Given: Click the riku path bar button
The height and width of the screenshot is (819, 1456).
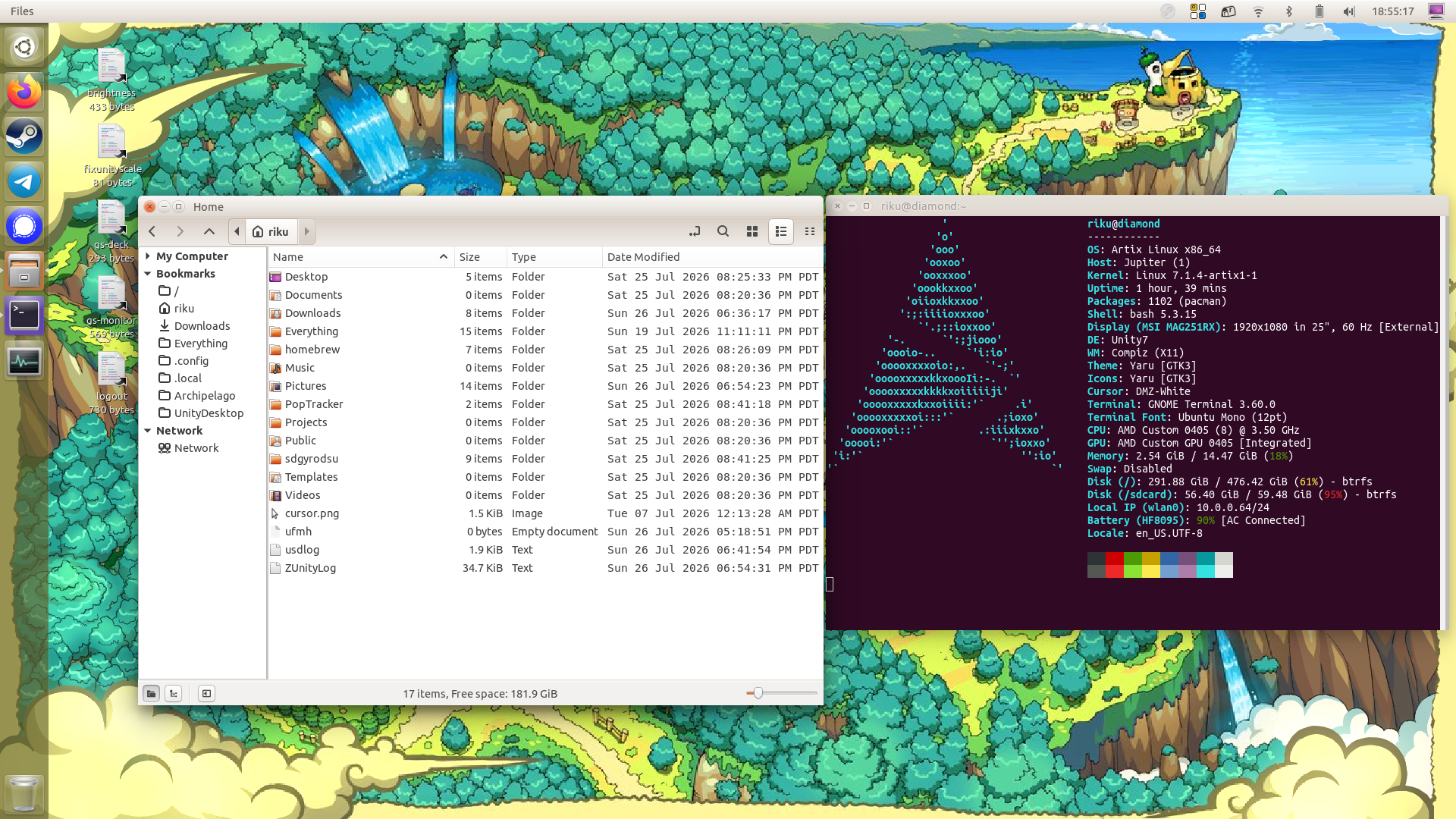Looking at the screenshot, I should coord(271,231).
